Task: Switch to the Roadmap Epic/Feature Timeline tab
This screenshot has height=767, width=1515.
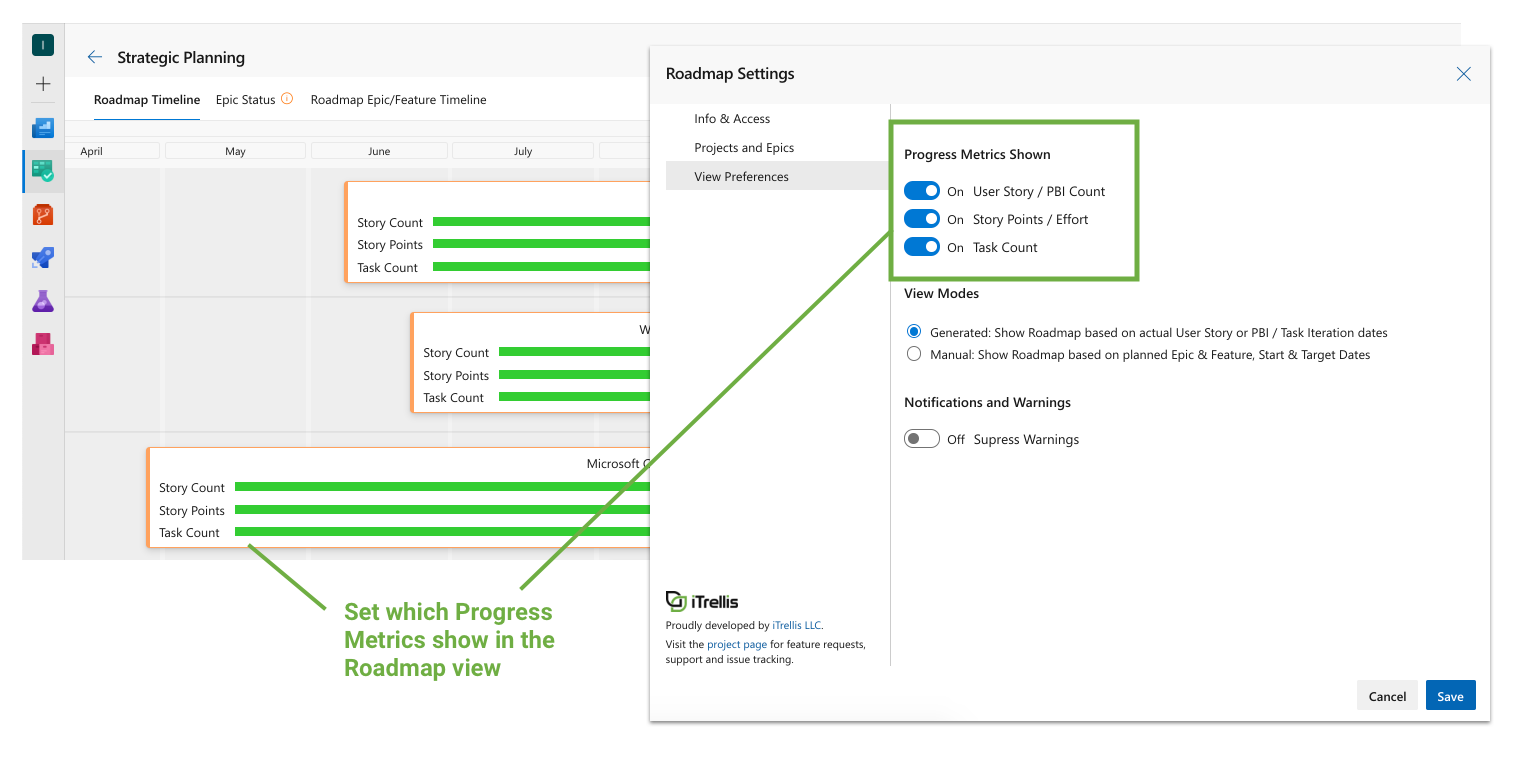Action: 399,100
